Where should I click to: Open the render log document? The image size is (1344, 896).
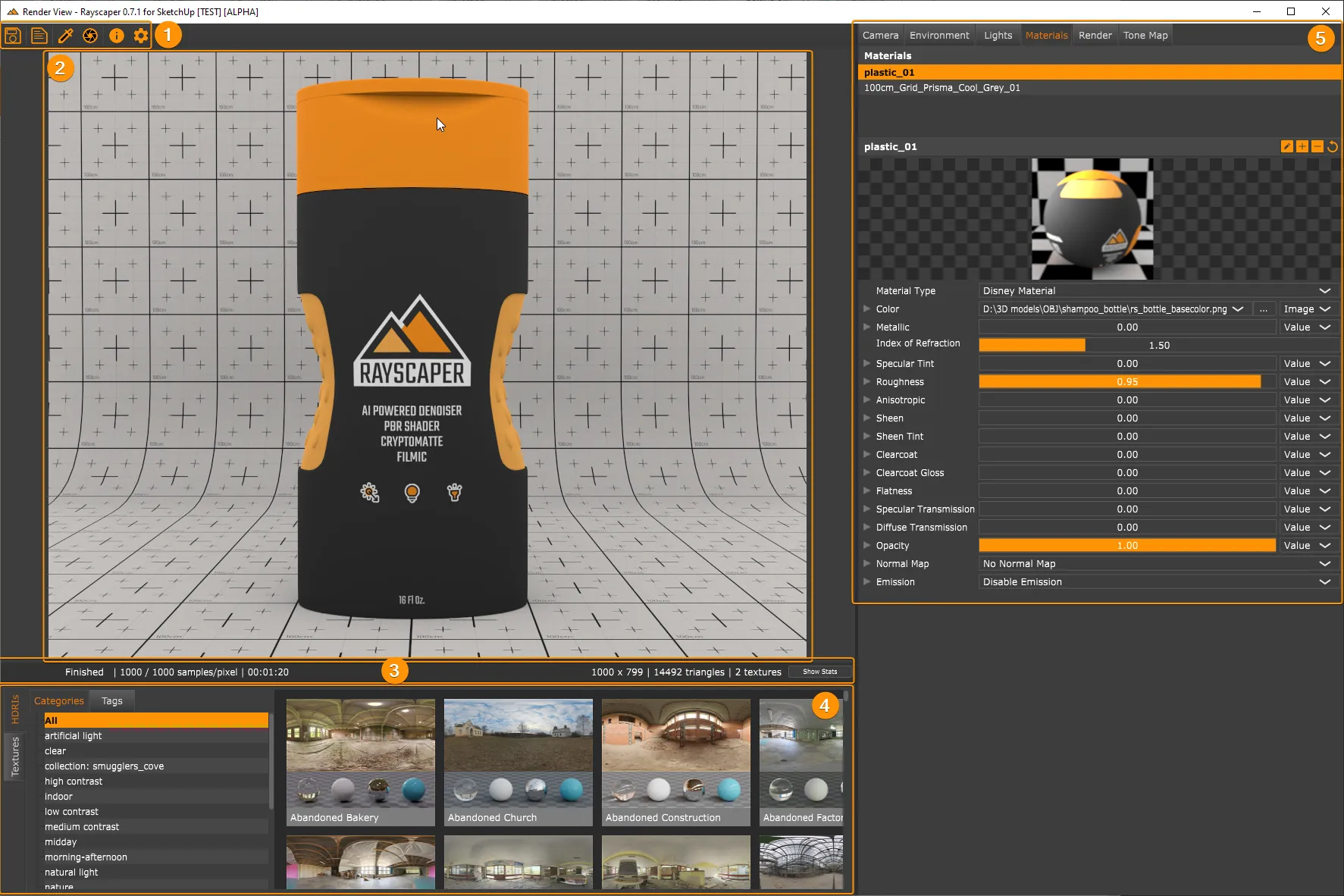tap(39, 35)
